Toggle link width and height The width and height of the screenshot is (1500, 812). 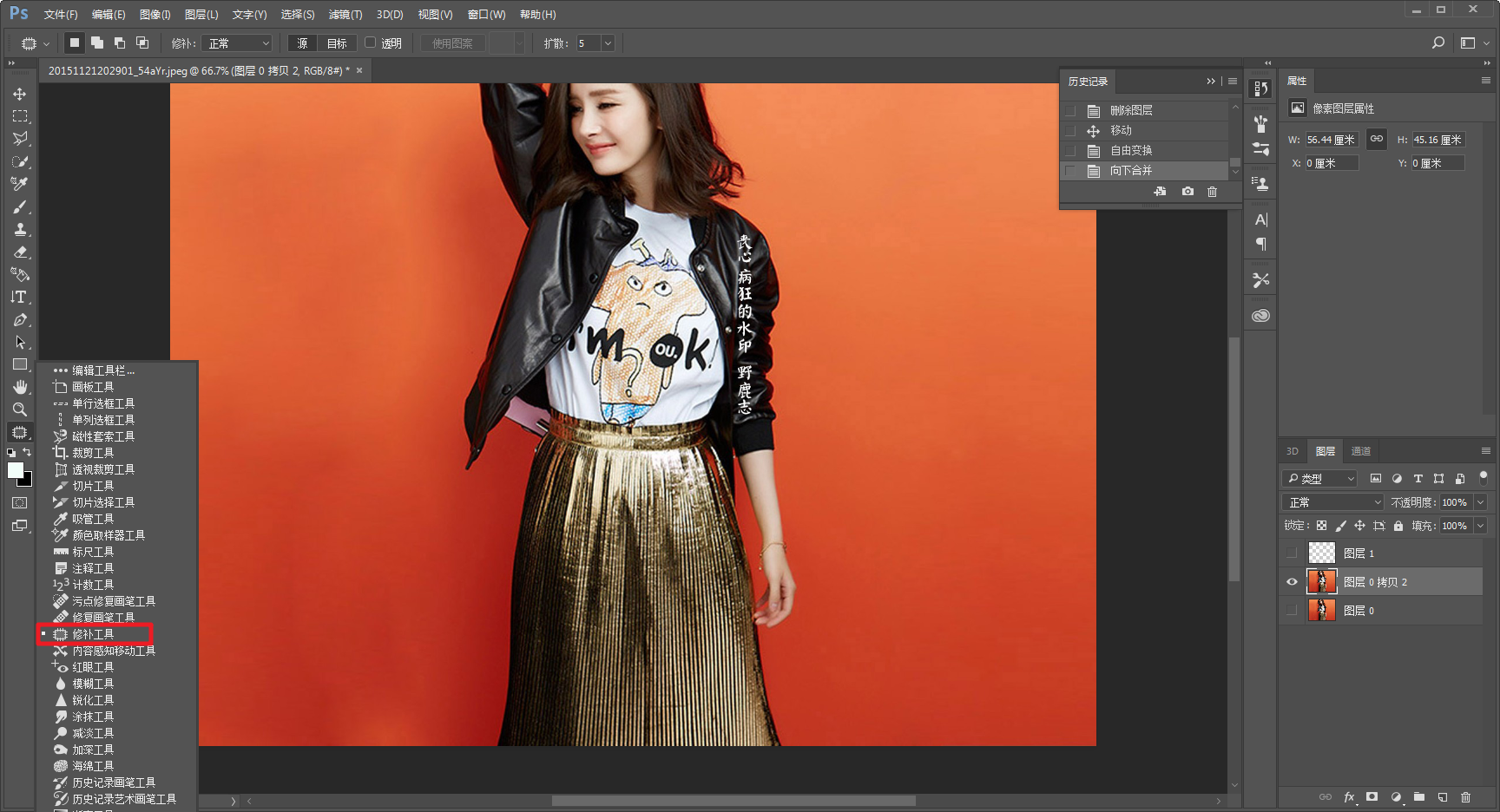(1377, 139)
